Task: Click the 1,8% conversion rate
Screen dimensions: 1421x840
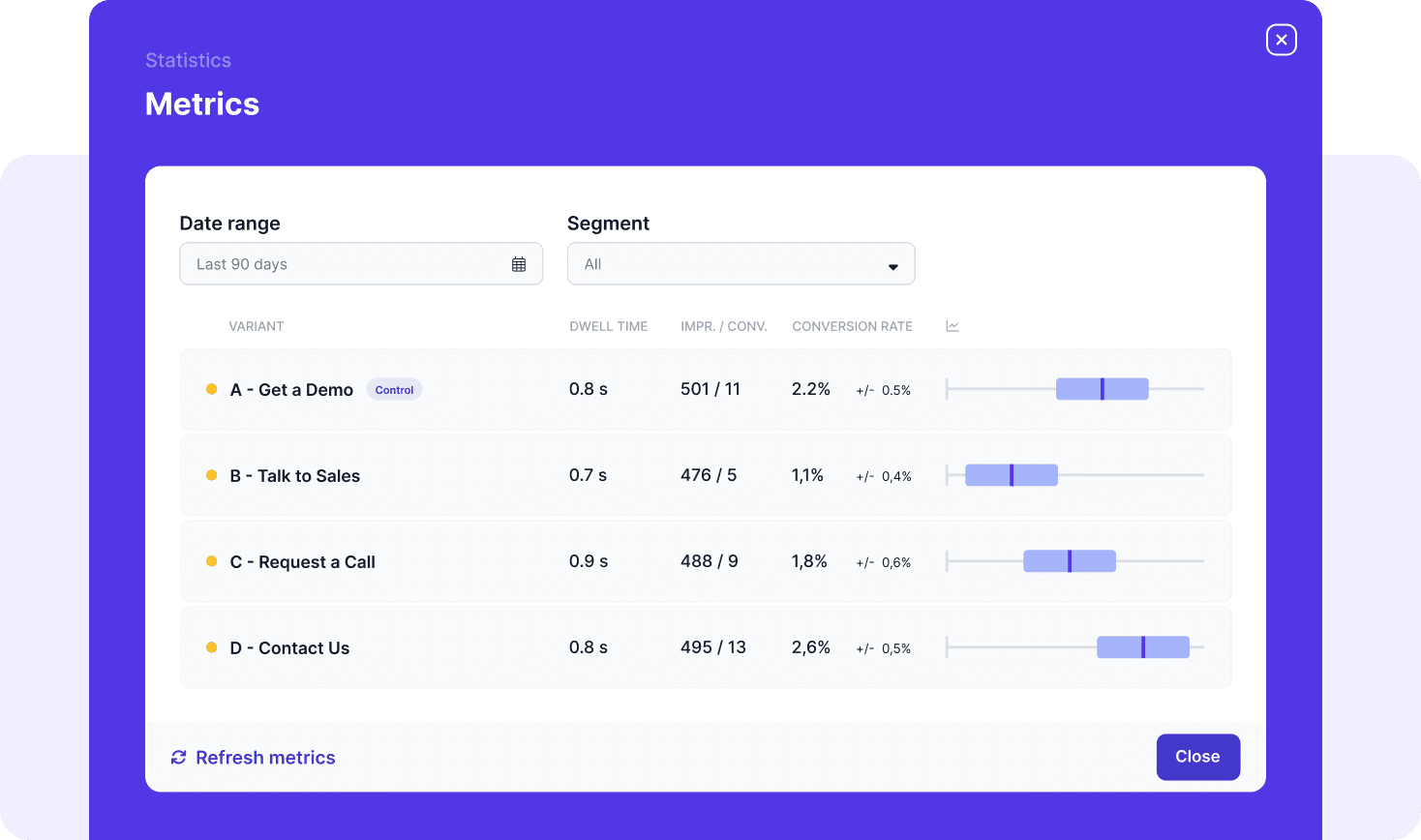Action: [x=809, y=561]
